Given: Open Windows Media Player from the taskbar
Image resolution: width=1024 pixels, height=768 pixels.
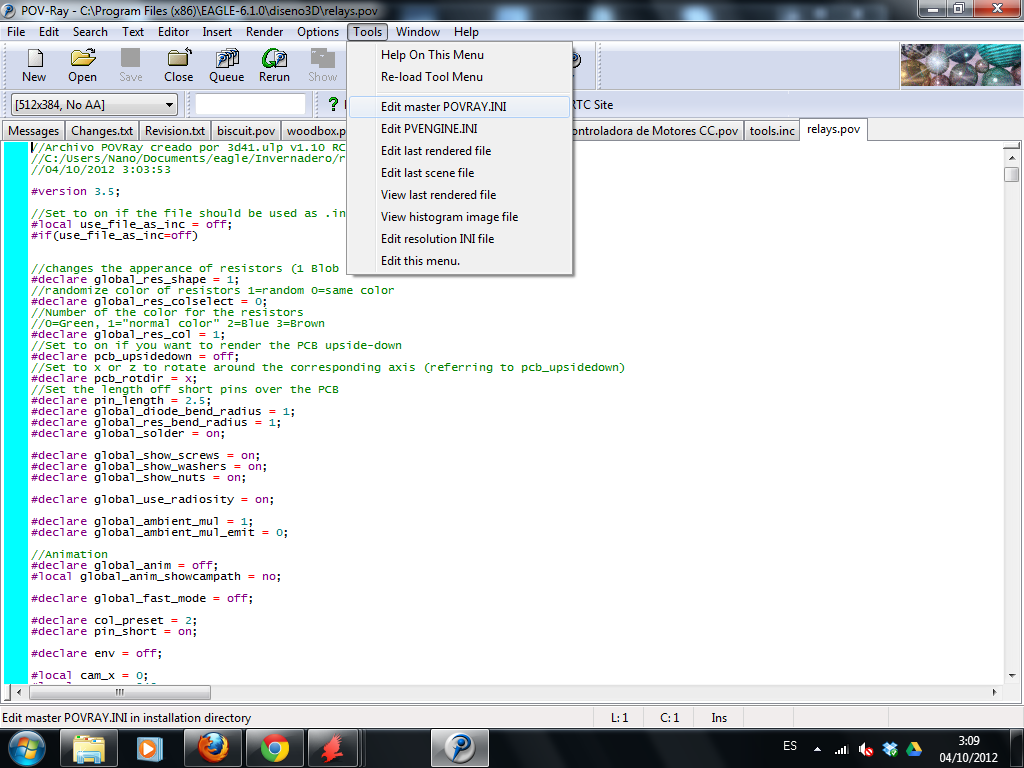Looking at the screenshot, I should pos(150,748).
